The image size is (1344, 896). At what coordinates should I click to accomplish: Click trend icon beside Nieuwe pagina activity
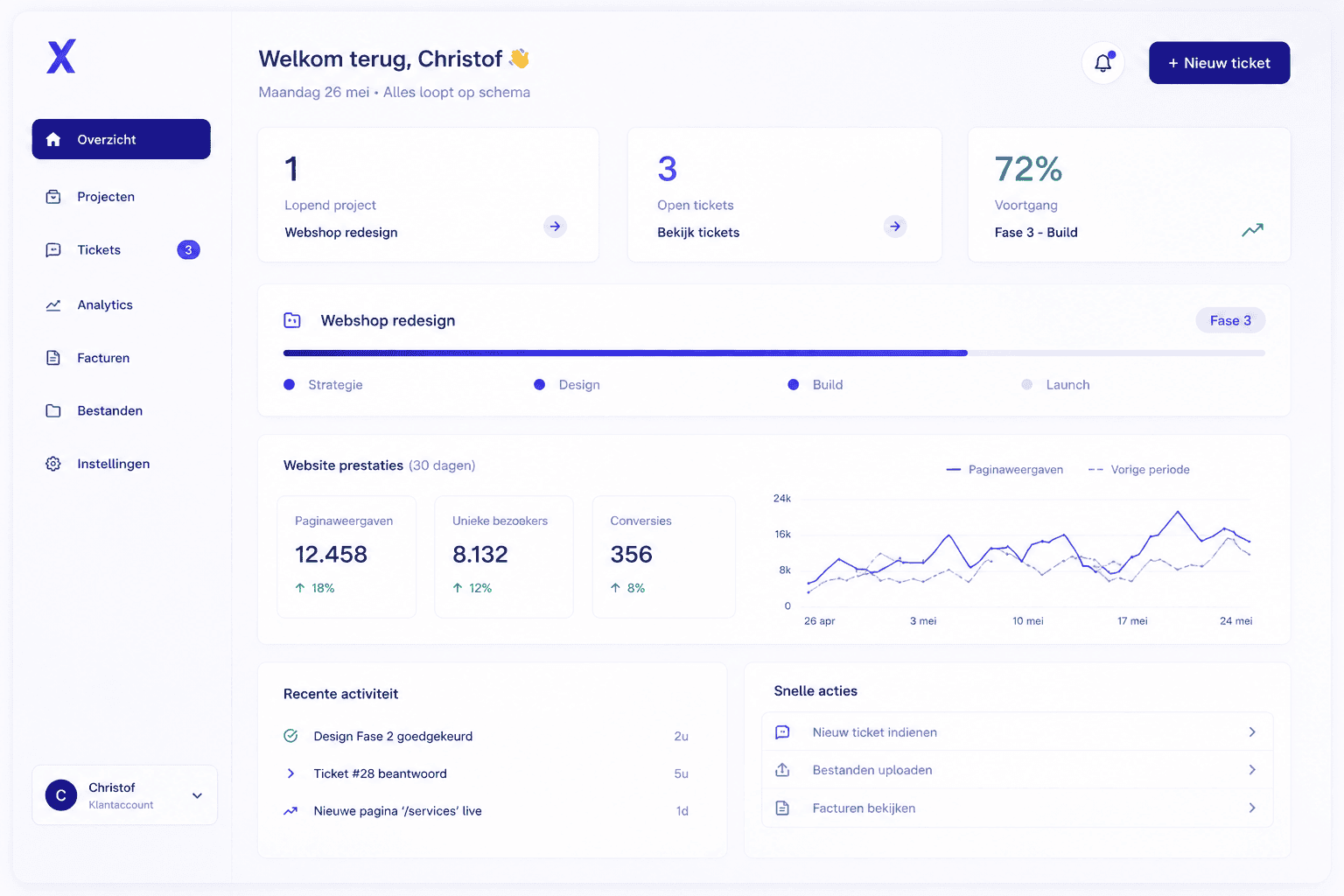click(x=290, y=811)
